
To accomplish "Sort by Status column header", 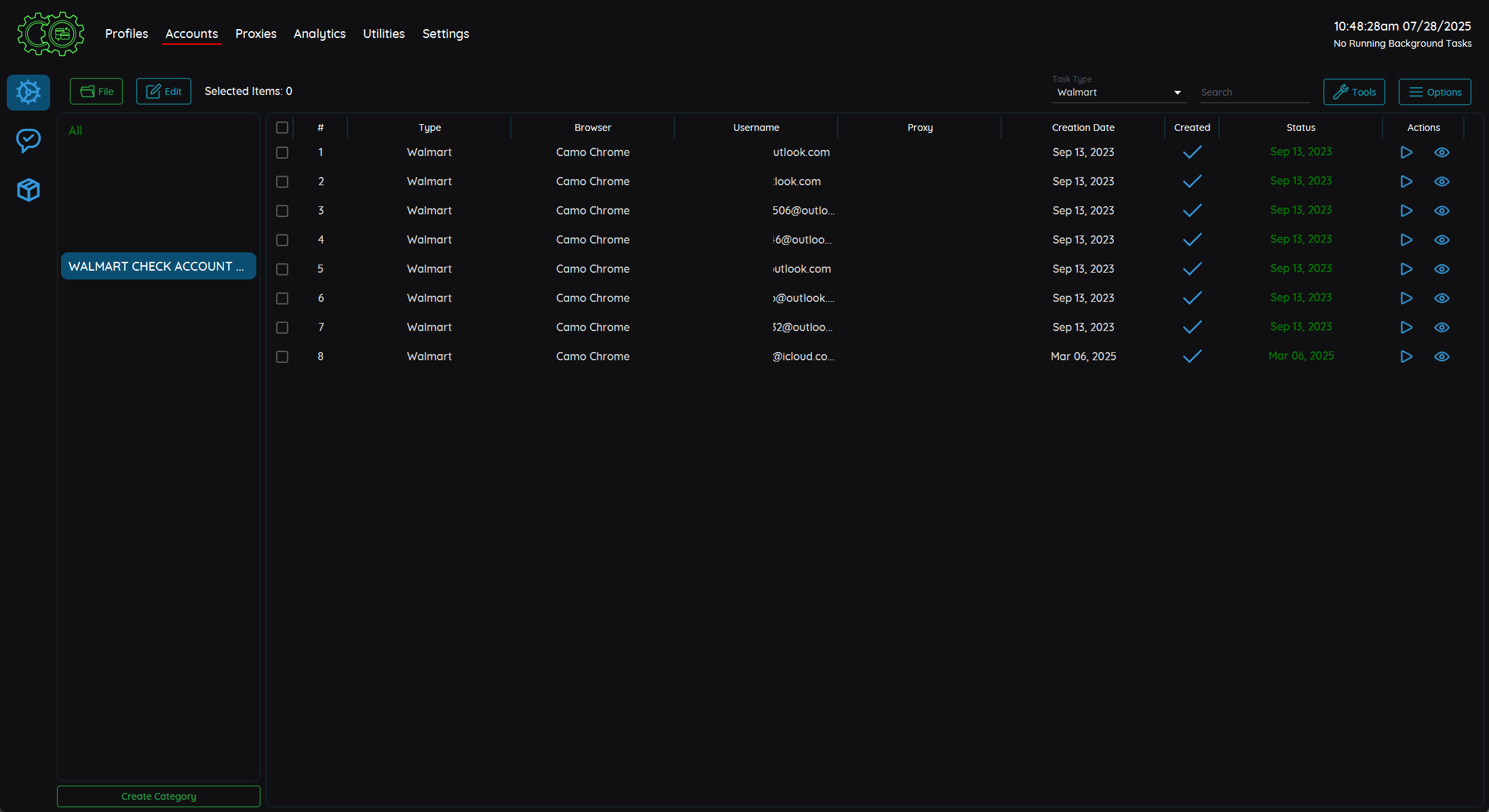I will click(1301, 128).
